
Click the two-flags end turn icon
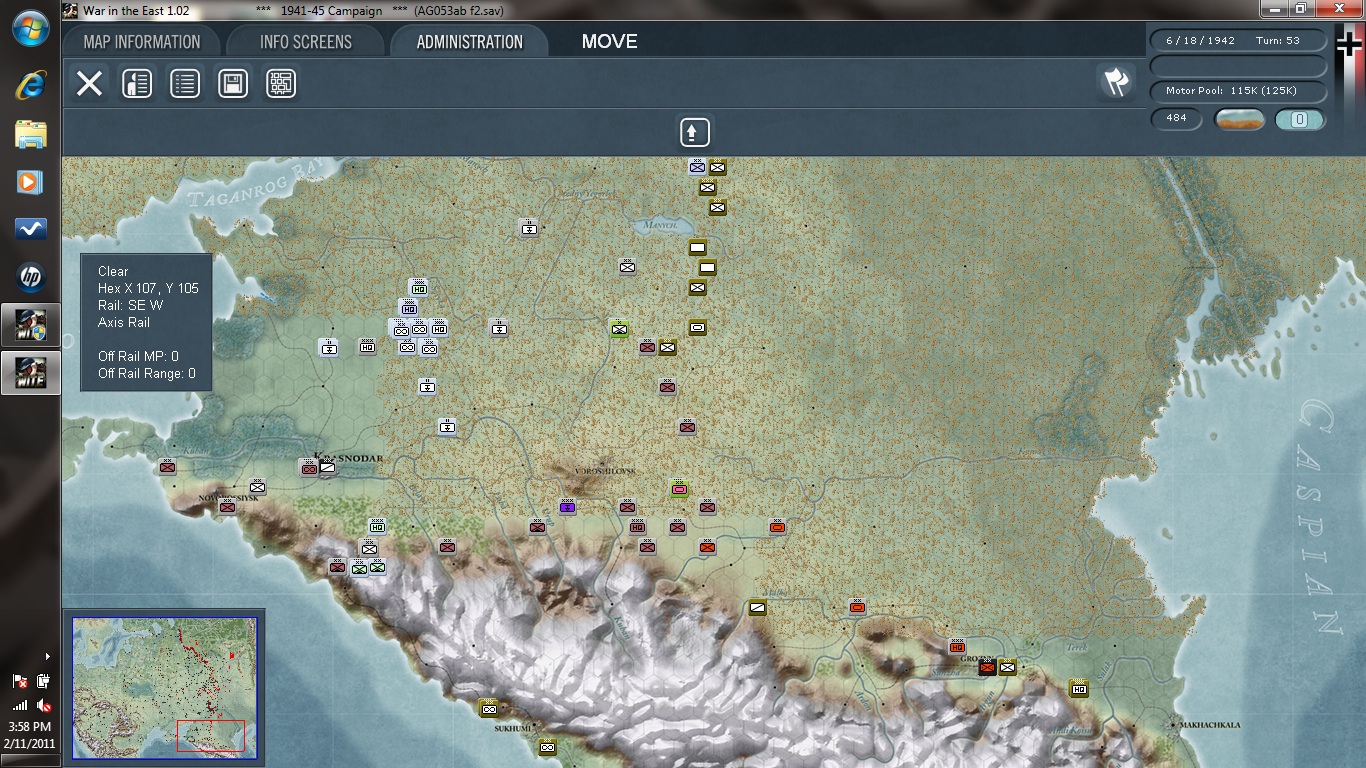(x=1115, y=82)
